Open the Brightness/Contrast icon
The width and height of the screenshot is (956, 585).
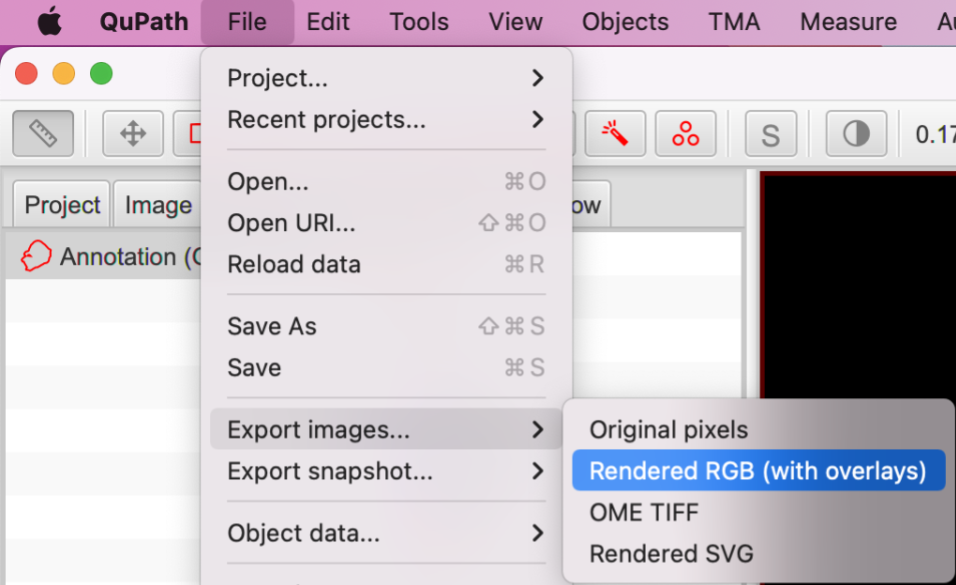tap(856, 133)
